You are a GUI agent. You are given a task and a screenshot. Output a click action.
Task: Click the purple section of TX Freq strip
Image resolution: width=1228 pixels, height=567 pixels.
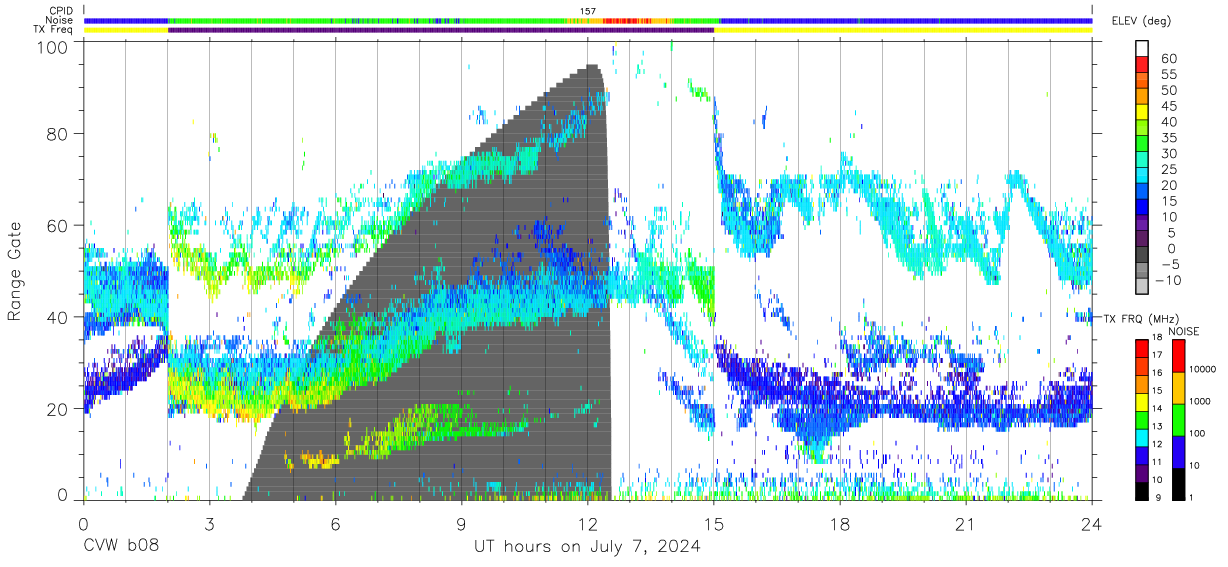point(441,30)
